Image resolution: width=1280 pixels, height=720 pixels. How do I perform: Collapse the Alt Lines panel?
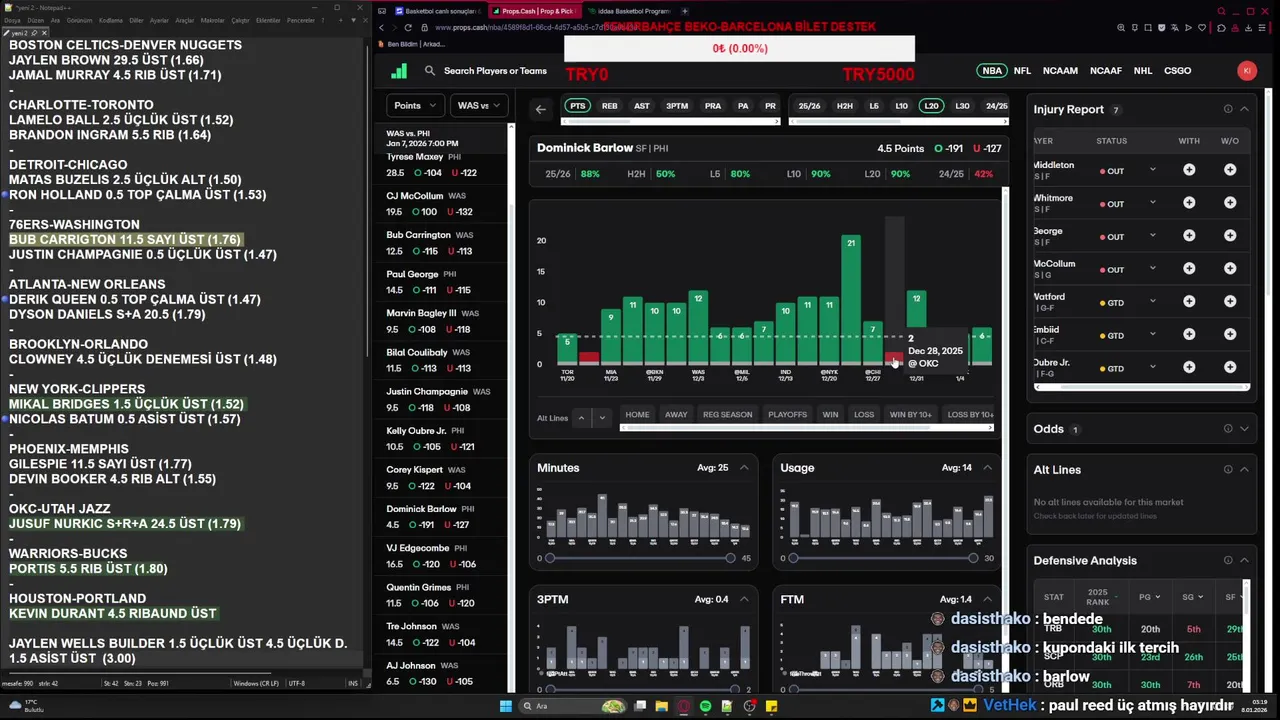(1244, 470)
